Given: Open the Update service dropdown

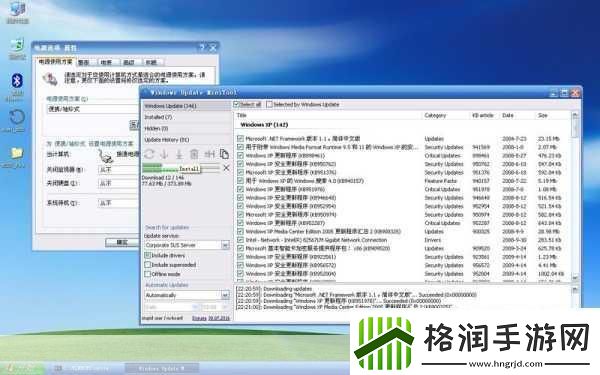Looking at the screenshot, I should (x=225, y=245).
